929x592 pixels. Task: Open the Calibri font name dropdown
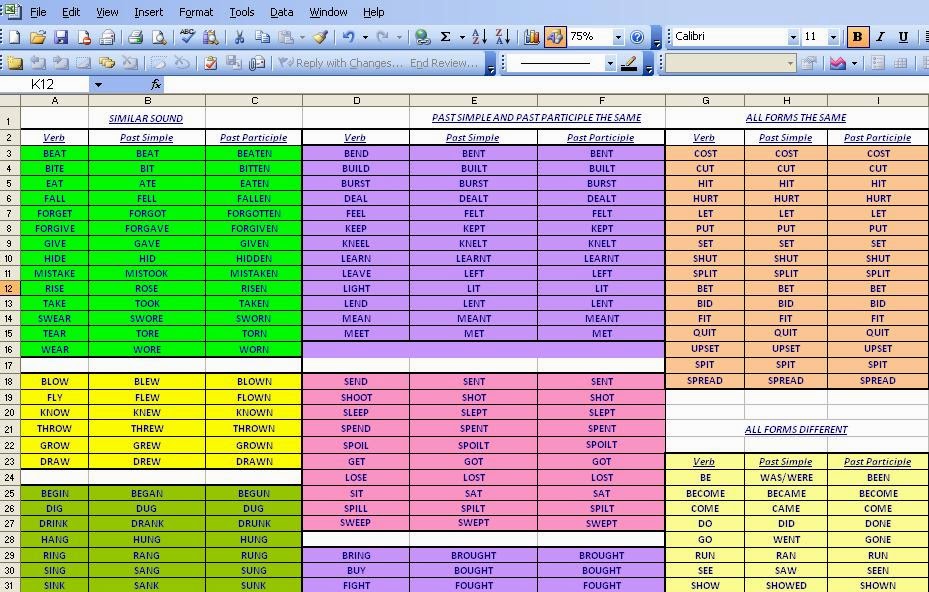(x=793, y=37)
